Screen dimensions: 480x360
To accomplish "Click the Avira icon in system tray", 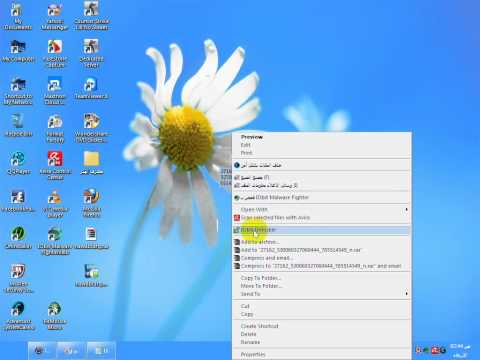I will 435,350.
